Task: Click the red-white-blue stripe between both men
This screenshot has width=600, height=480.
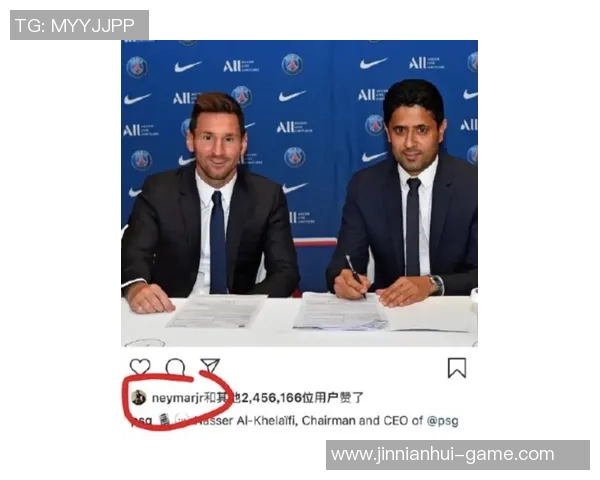Action: pyautogui.click(x=315, y=242)
